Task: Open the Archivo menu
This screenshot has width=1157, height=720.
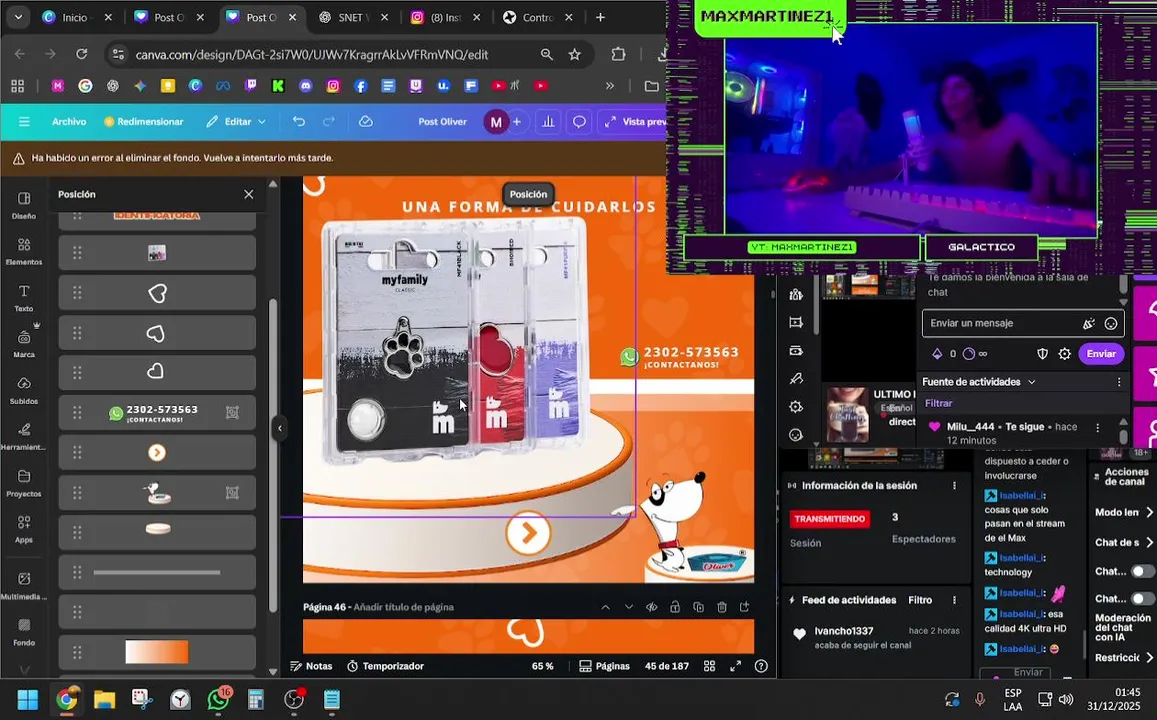Action: click(x=69, y=122)
